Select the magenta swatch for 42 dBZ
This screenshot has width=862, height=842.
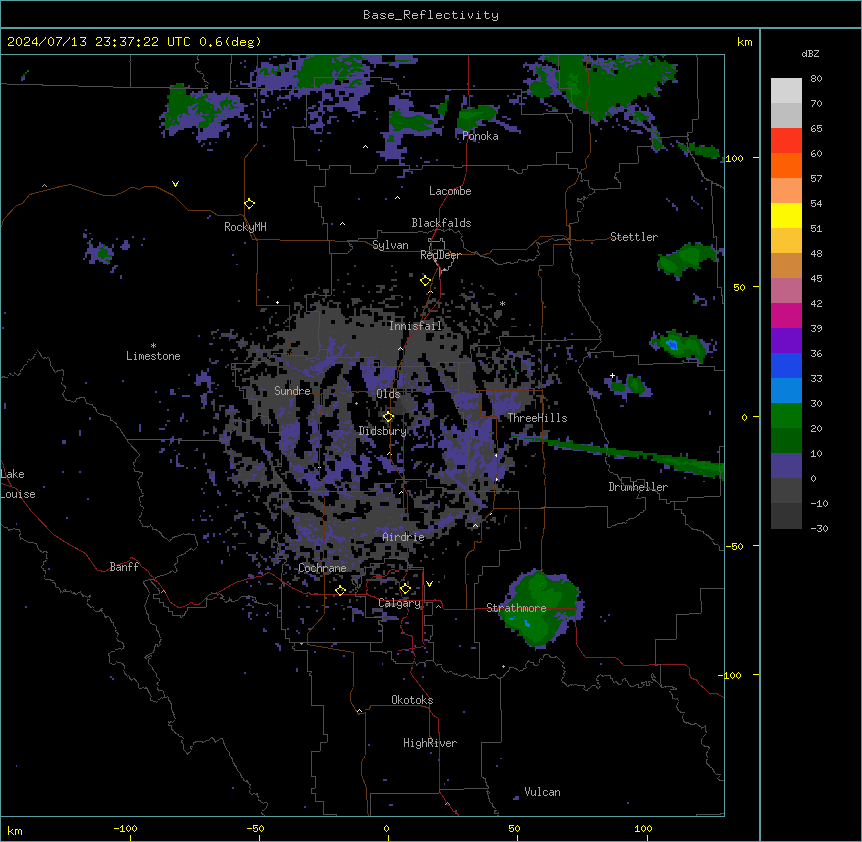(x=786, y=315)
